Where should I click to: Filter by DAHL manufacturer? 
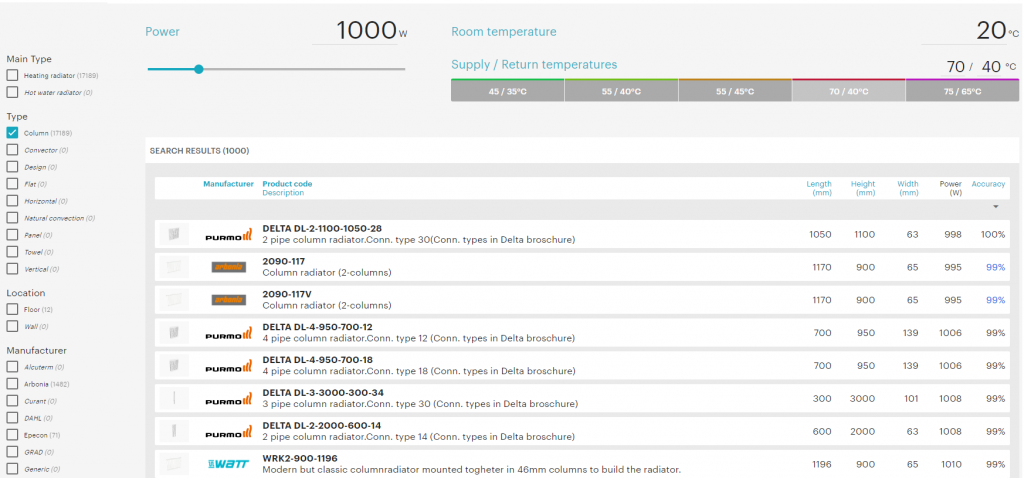(x=12, y=417)
